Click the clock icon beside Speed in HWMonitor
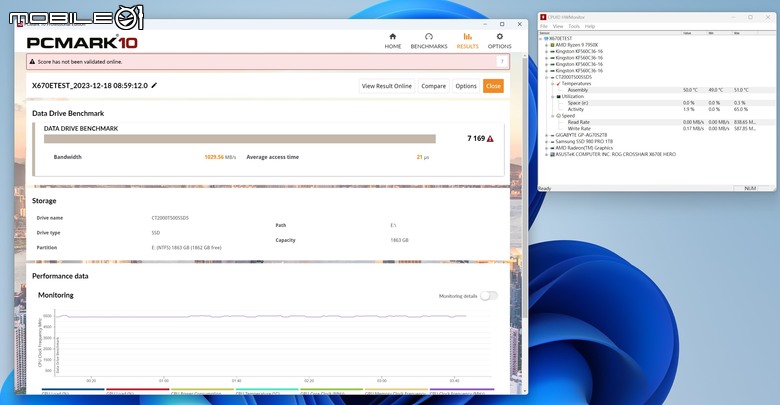The height and width of the screenshot is (405, 780). [x=558, y=115]
